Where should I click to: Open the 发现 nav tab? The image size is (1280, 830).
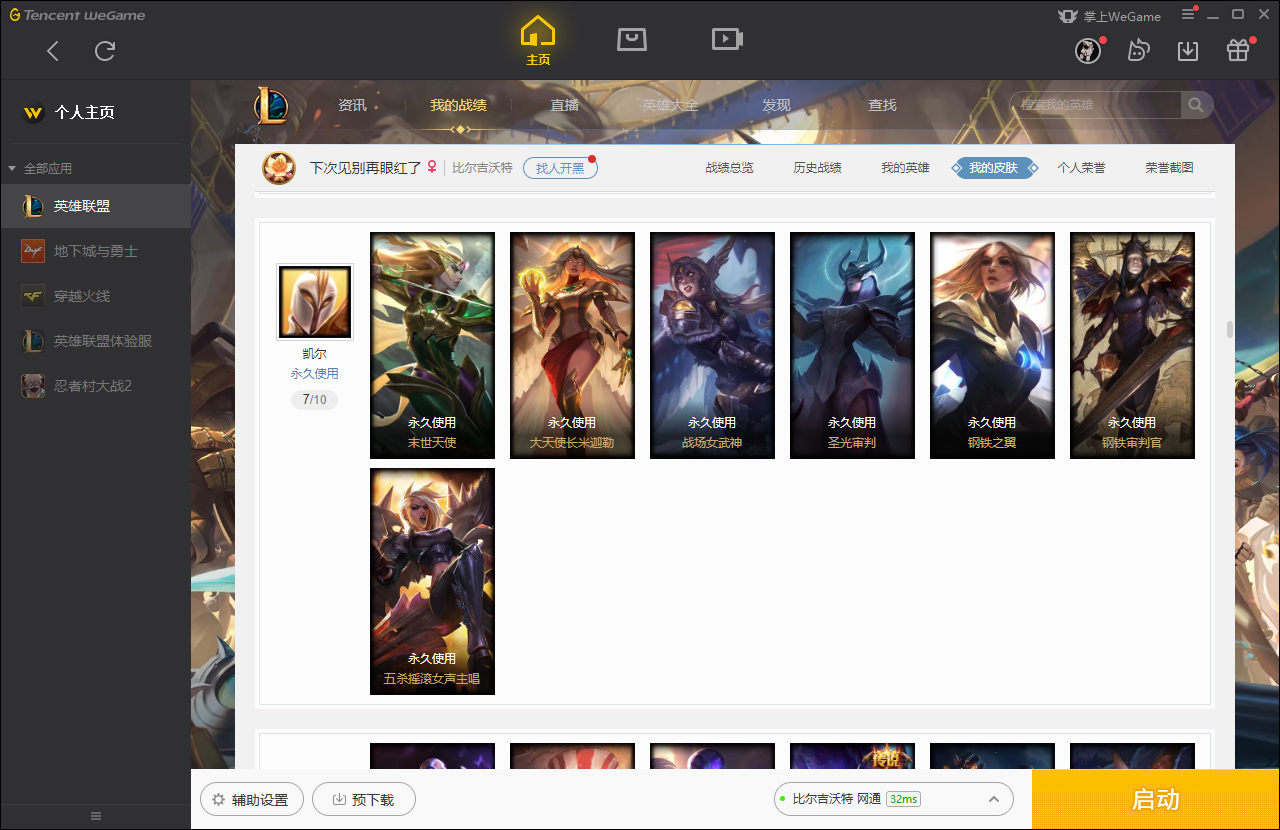776,105
